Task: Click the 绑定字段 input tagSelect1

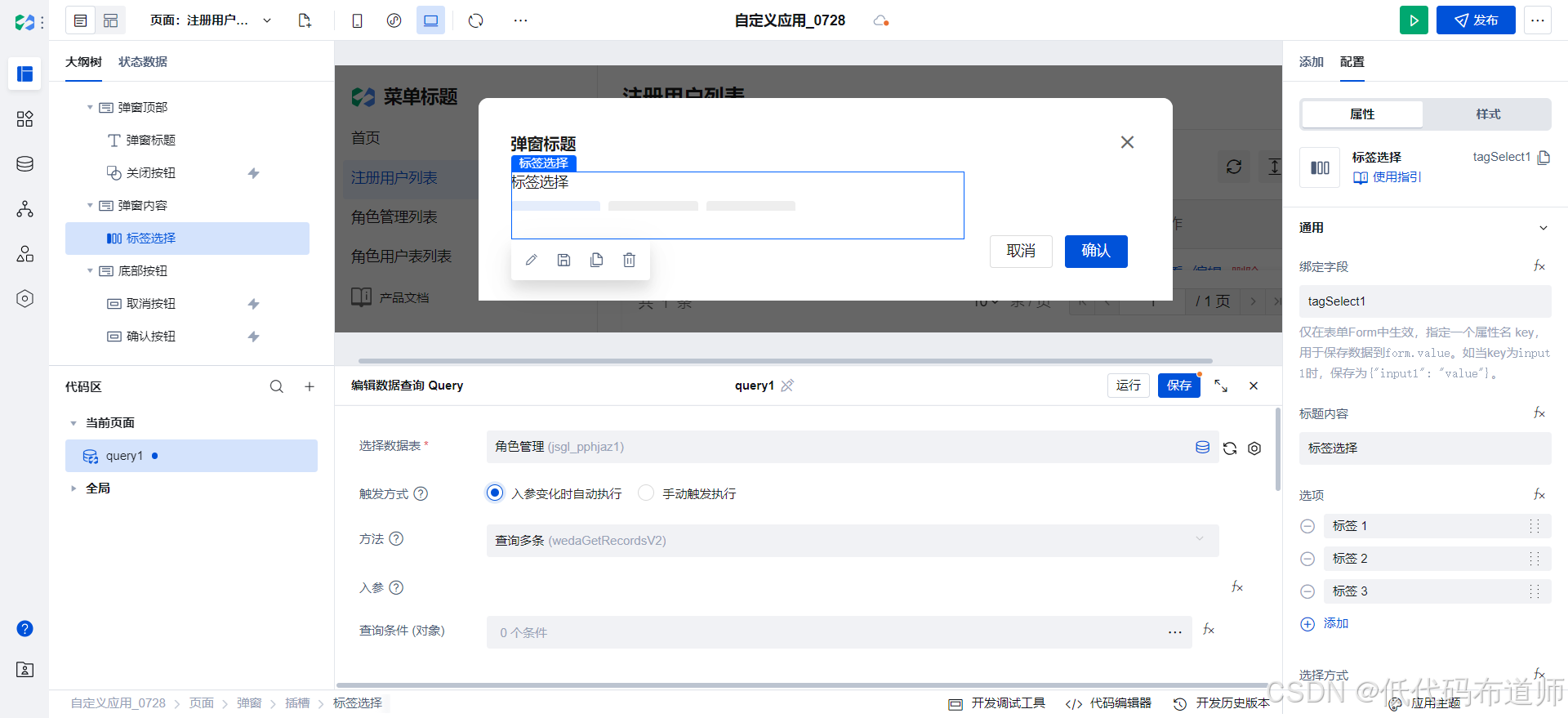Action: [1425, 301]
